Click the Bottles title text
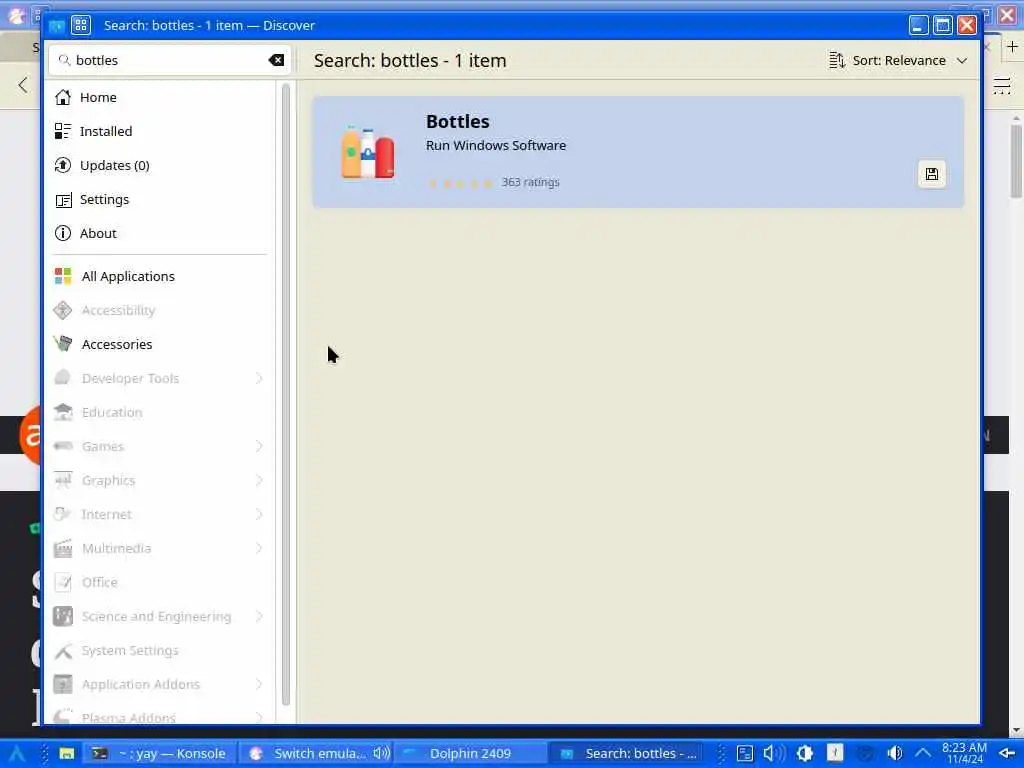This screenshot has height=768, width=1024. [x=457, y=121]
